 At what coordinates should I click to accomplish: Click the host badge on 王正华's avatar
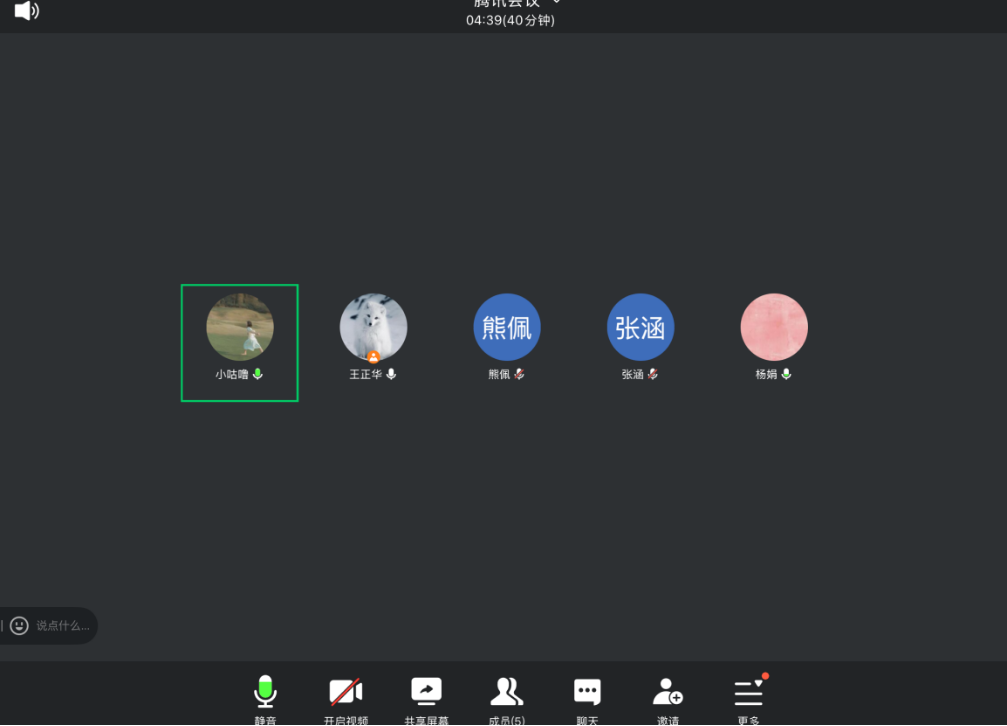(x=373, y=357)
